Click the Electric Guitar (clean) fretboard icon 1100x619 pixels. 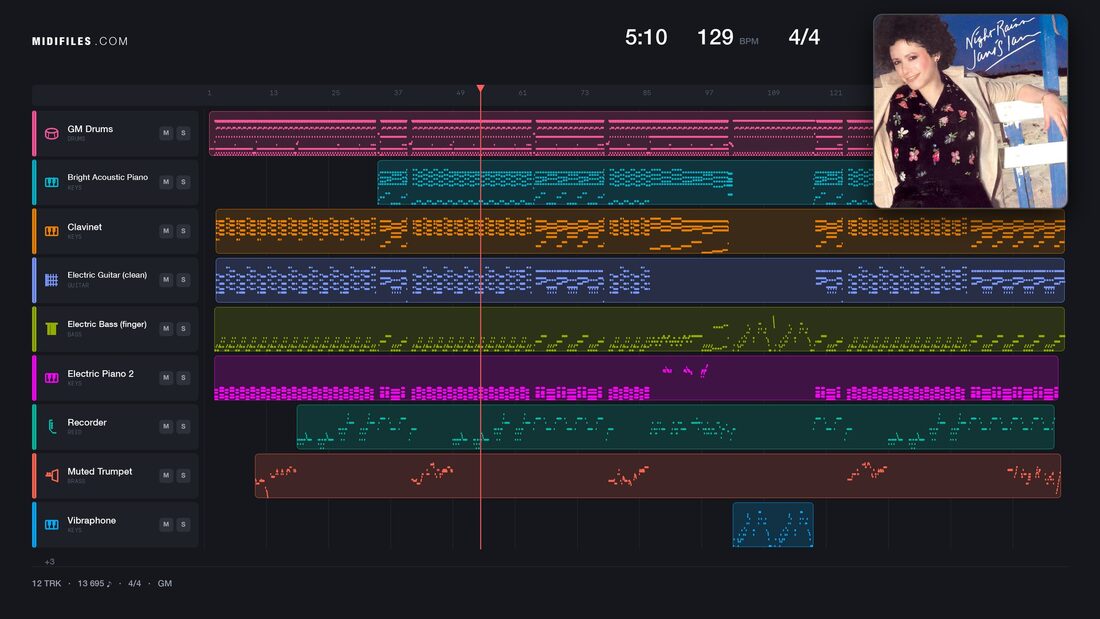coord(51,280)
